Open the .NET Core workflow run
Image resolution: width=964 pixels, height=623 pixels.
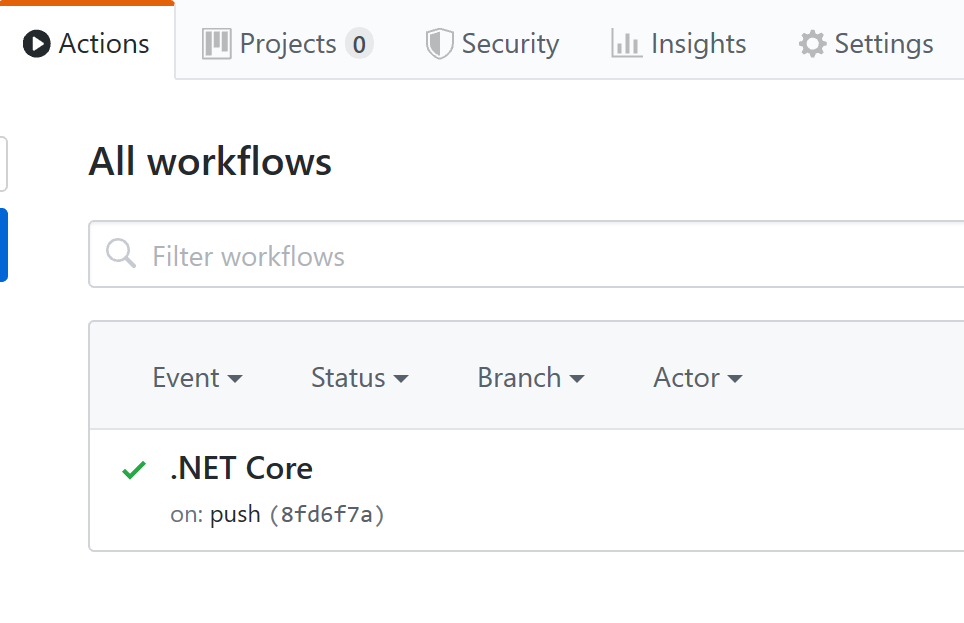[241, 469]
